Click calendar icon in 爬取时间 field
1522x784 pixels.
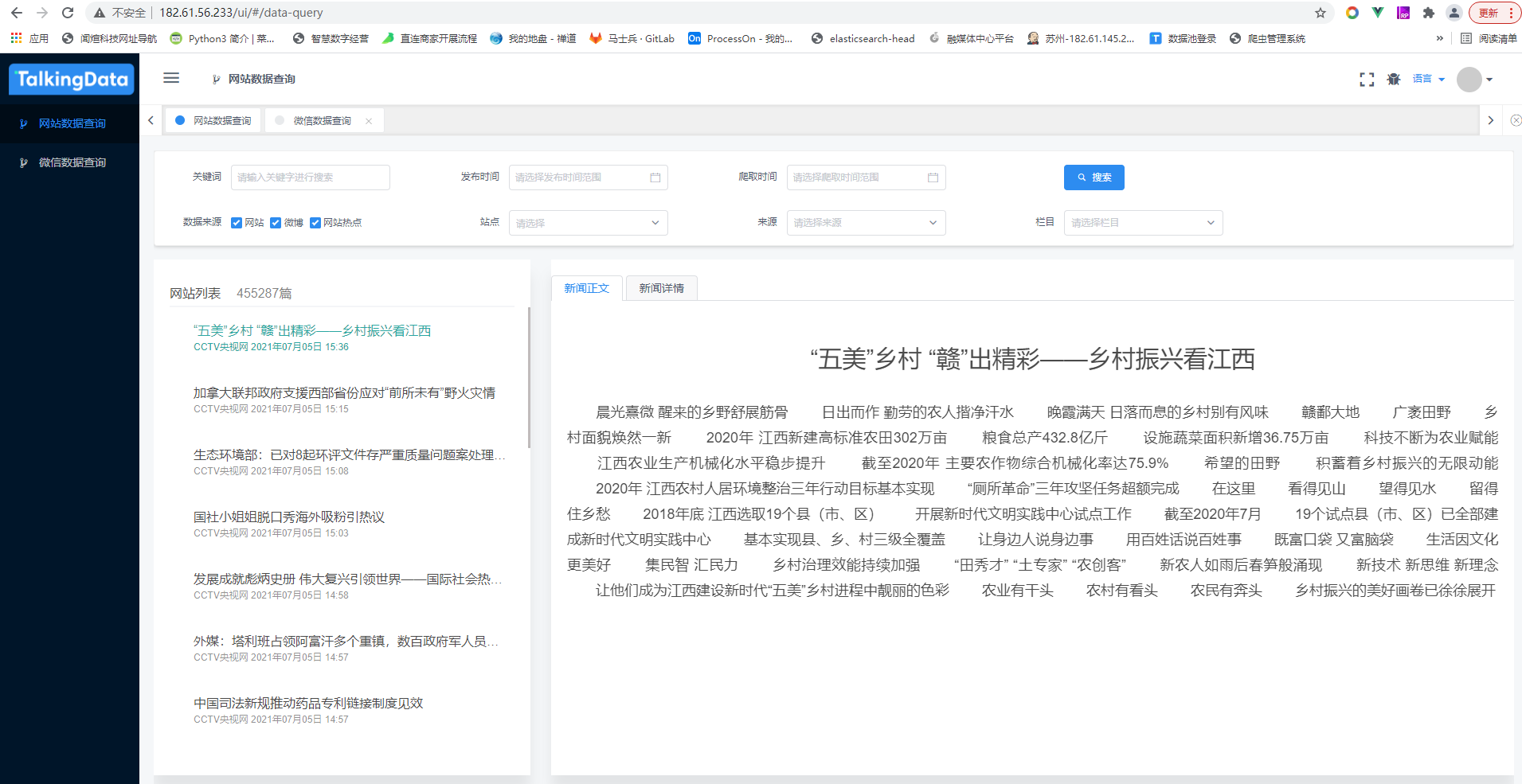(933, 177)
